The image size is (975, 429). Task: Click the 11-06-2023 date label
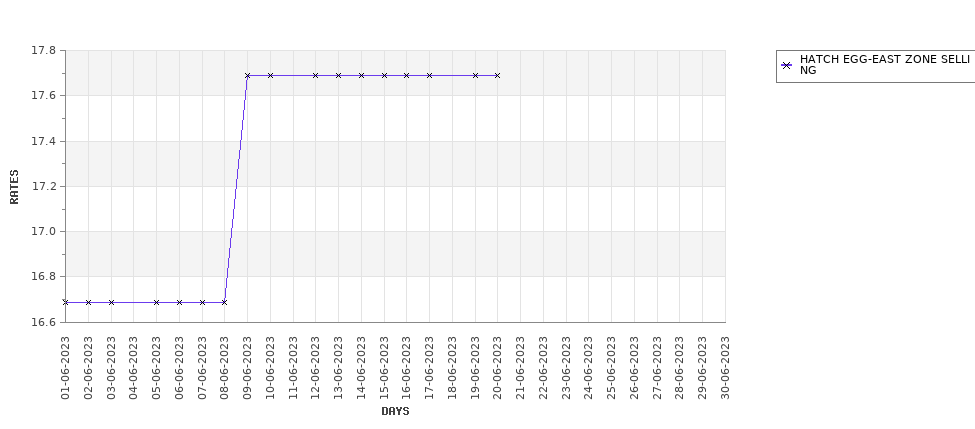(x=293, y=367)
